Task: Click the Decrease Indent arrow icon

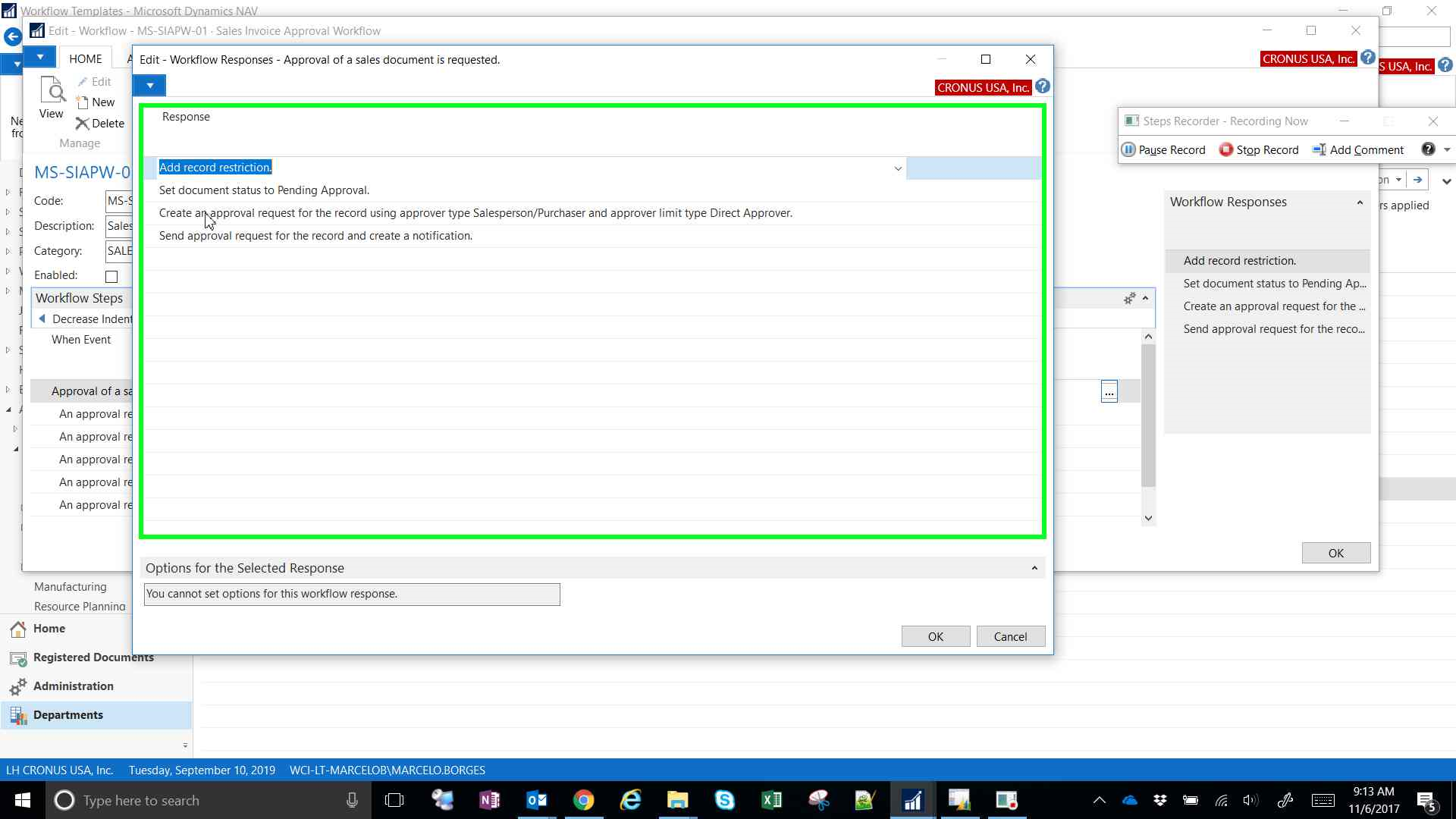Action: click(42, 319)
